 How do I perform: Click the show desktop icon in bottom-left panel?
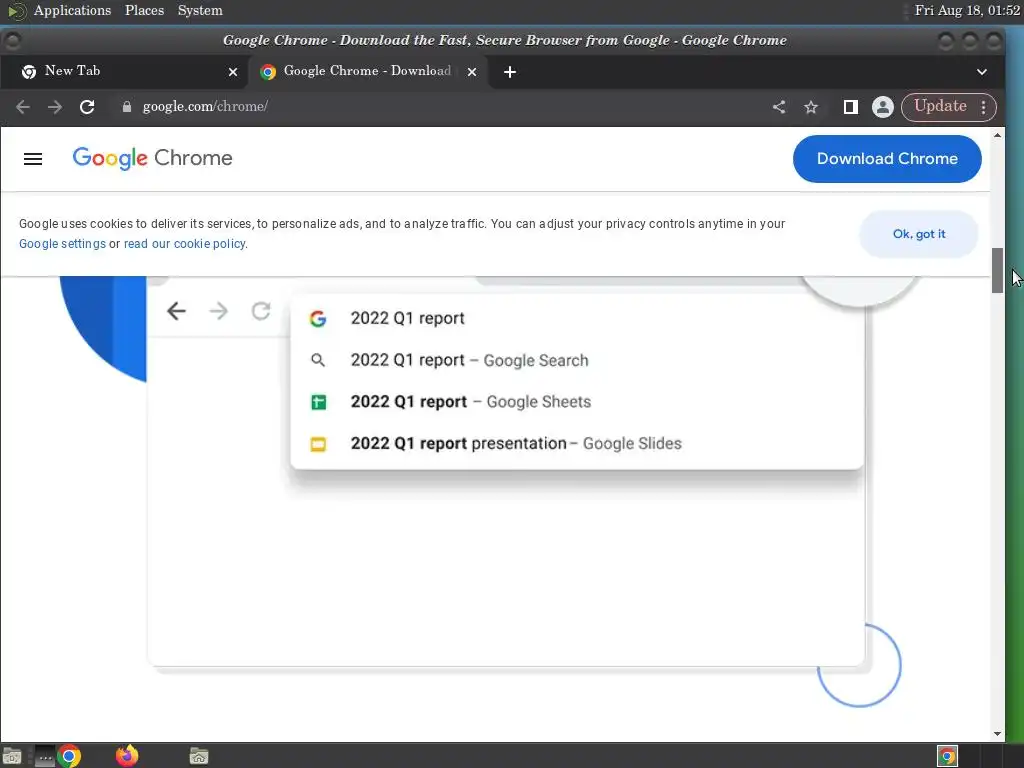point(12,756)
